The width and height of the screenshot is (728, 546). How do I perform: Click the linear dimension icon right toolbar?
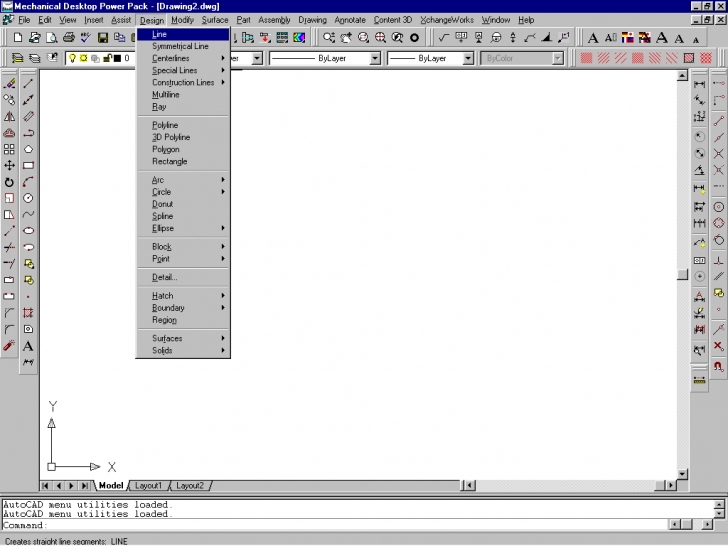[699, 84]
